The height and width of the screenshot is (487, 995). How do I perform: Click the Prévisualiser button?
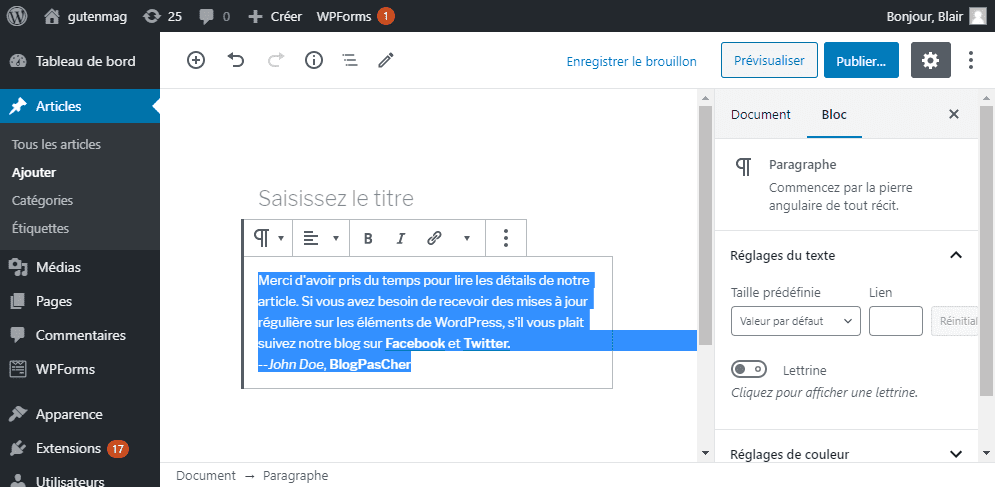769,60
